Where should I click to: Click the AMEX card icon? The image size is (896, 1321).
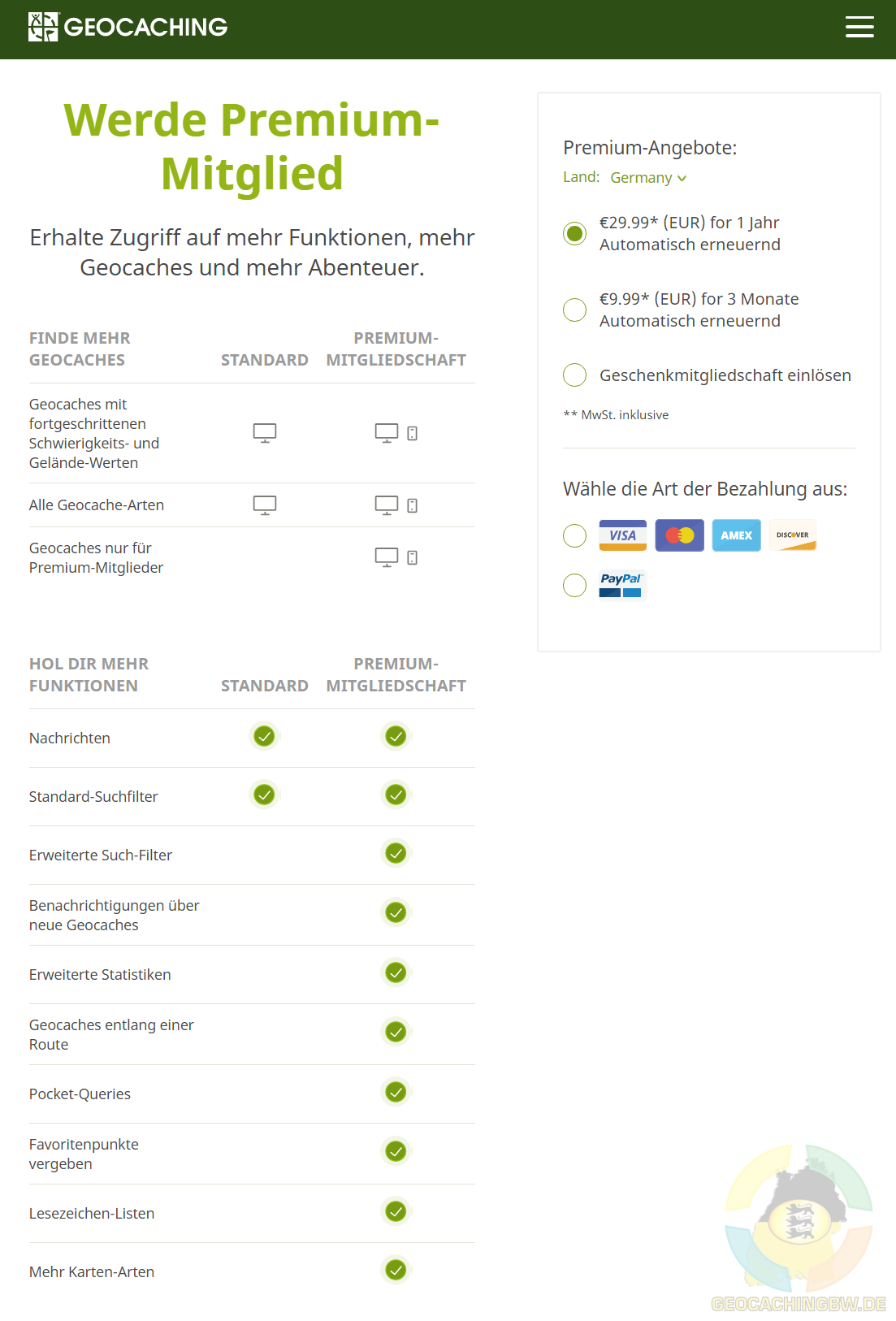737,535
